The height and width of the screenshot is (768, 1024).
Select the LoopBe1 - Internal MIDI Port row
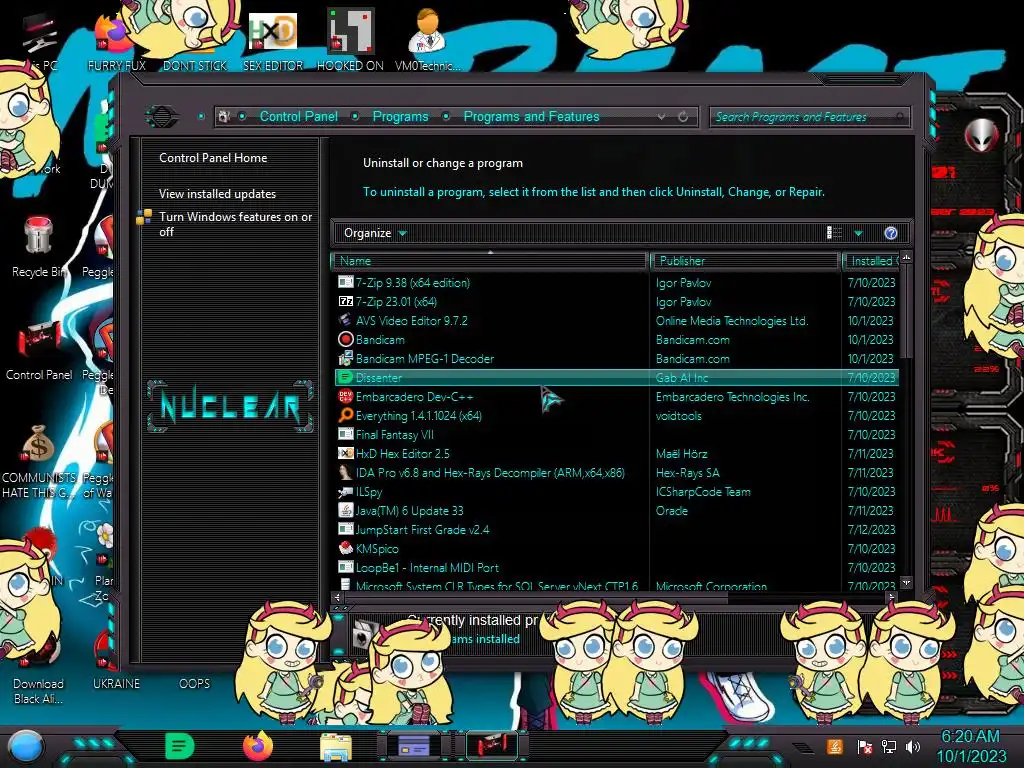click(x=616, y=568)
